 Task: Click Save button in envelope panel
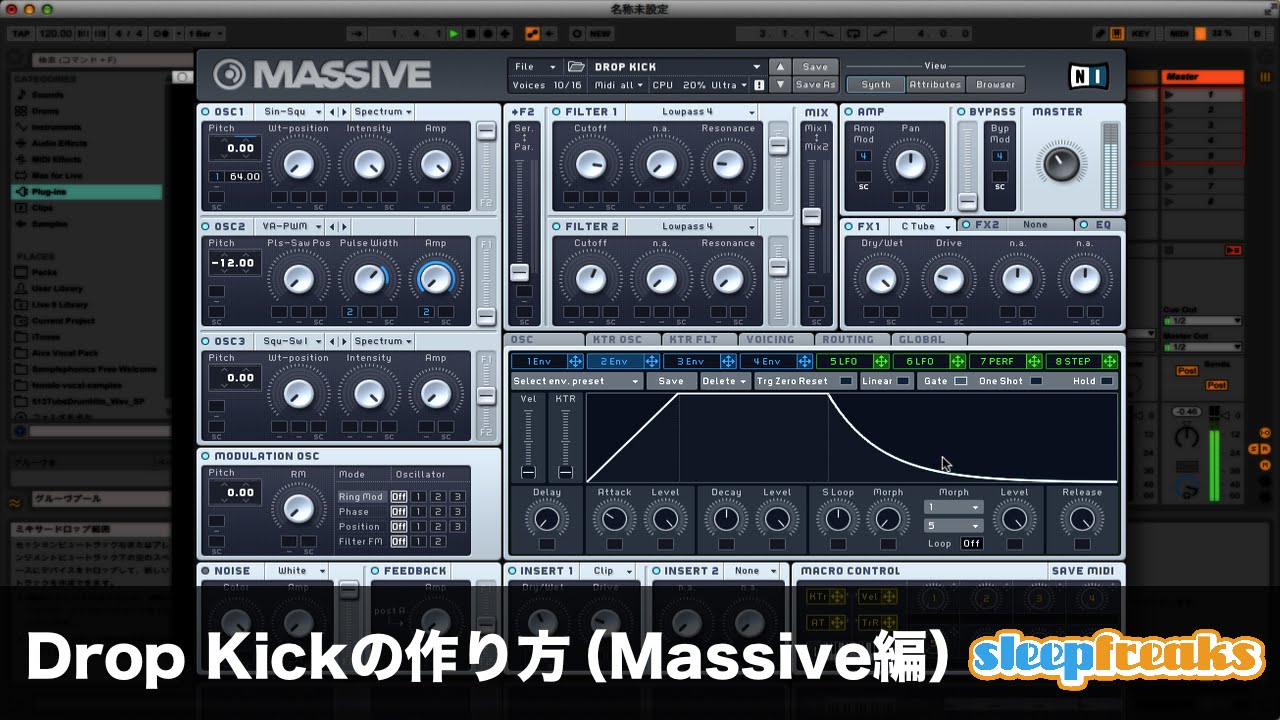pyautogui.click(x=671, y=381)
